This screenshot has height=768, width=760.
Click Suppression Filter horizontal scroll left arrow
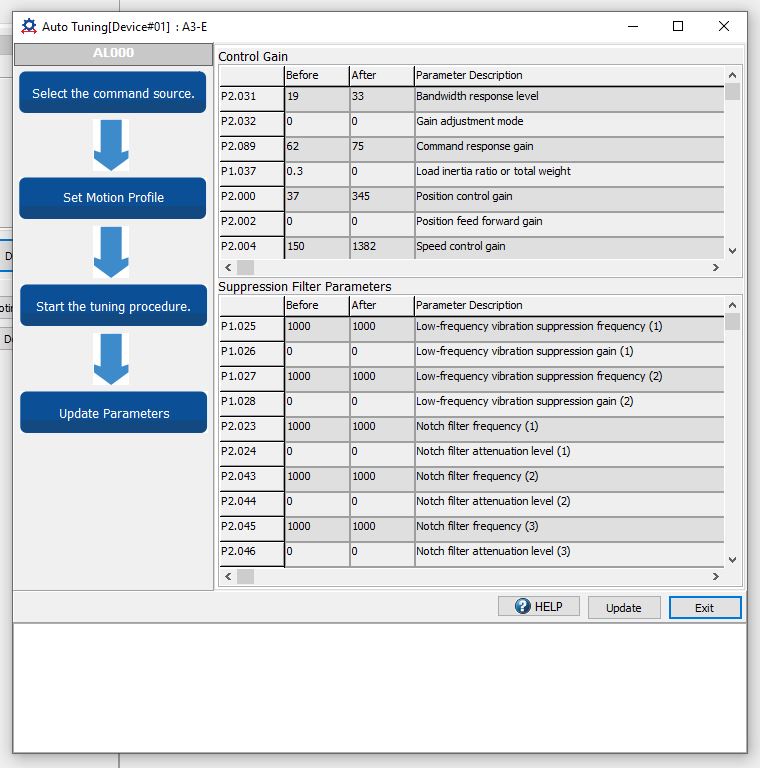tap(228, 576)
